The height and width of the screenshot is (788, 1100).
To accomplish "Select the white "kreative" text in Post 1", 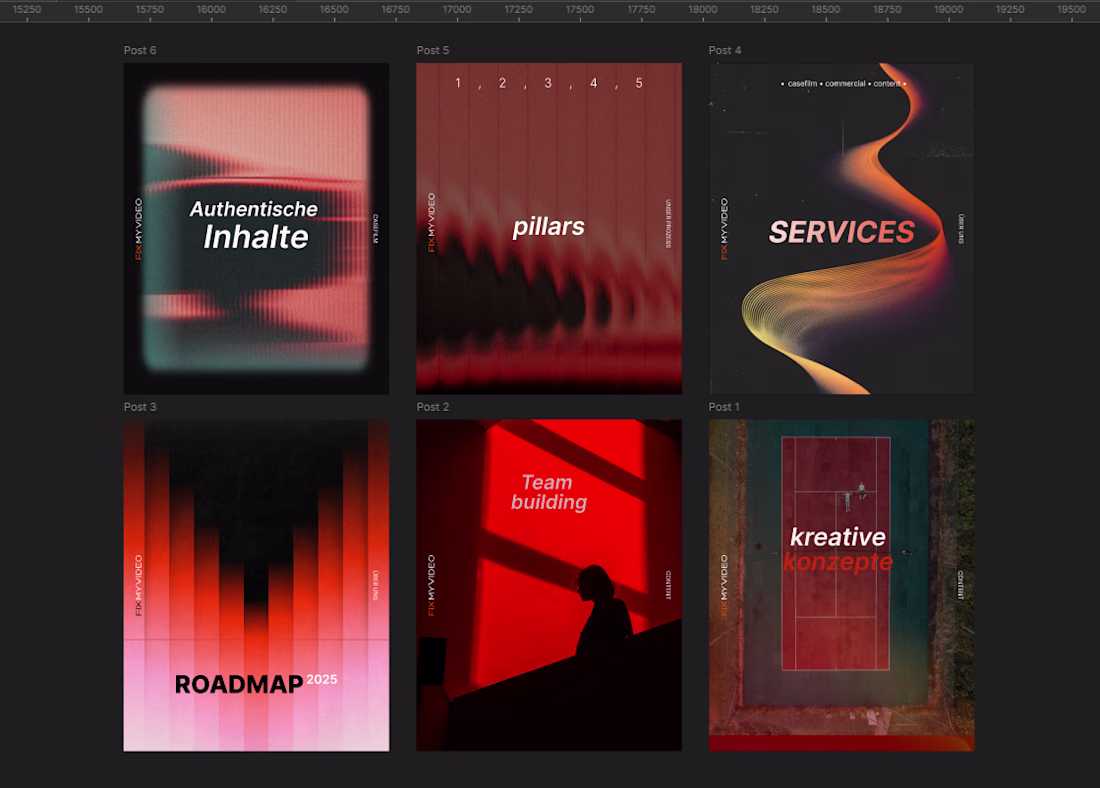I will tap(838, 537).
